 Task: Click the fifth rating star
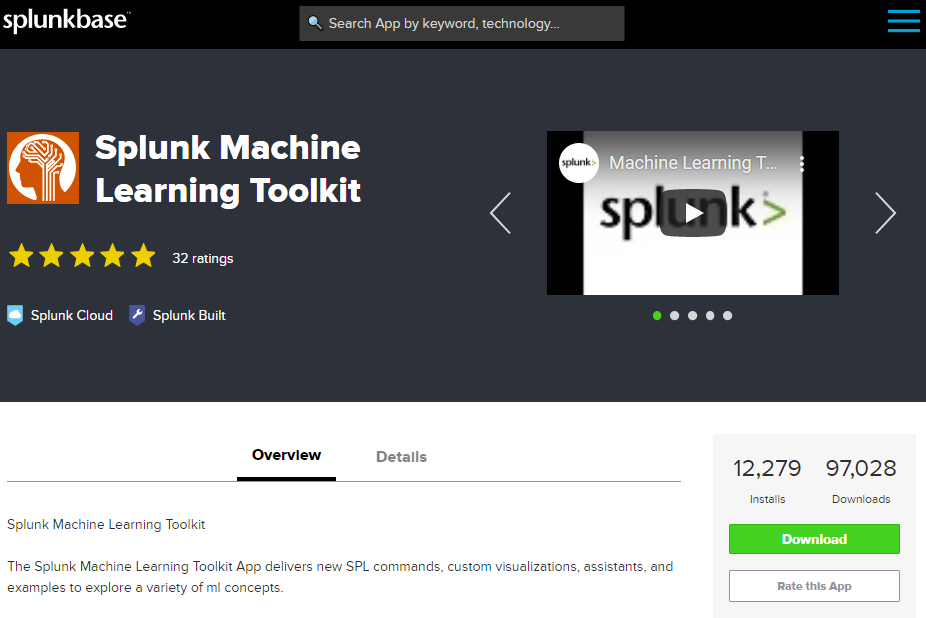click(x=144, y=256)
